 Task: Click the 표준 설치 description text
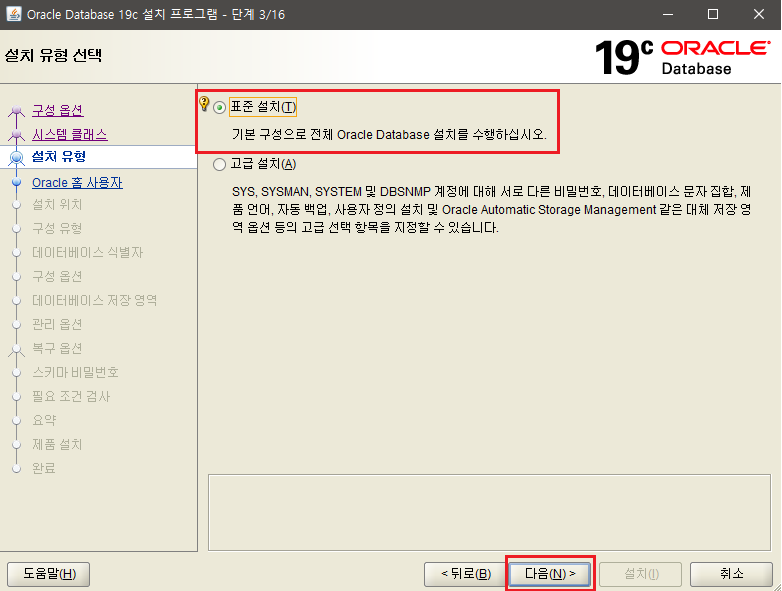(389, 135)
